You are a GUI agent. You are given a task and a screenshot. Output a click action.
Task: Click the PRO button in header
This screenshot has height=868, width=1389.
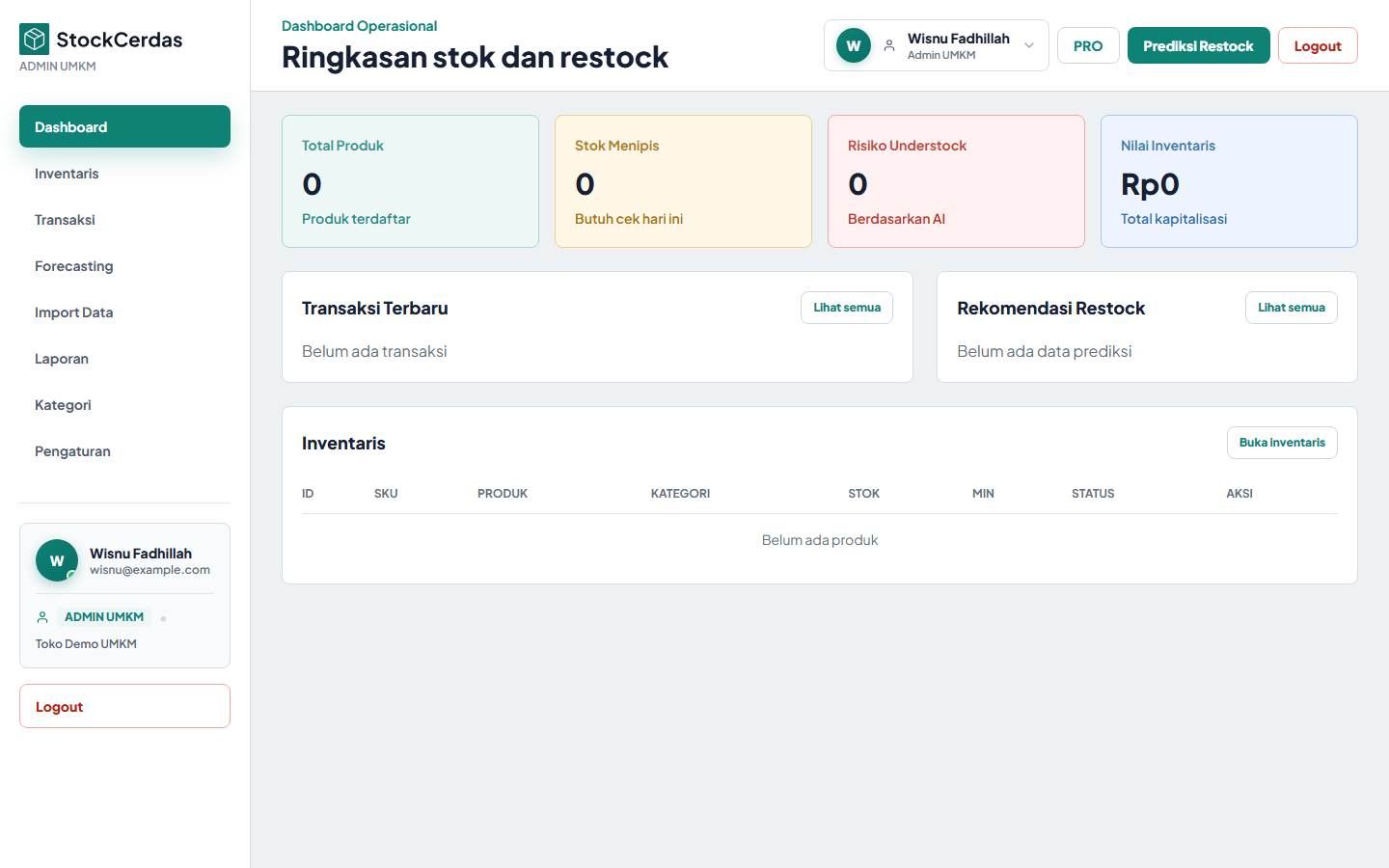(x=1088, y=45)
